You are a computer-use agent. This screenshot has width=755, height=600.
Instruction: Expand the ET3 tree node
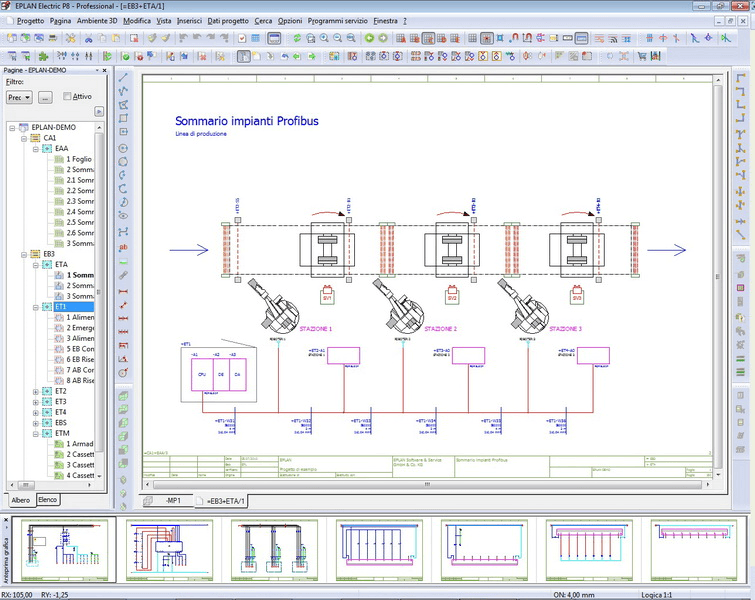(x=36, y=402)
